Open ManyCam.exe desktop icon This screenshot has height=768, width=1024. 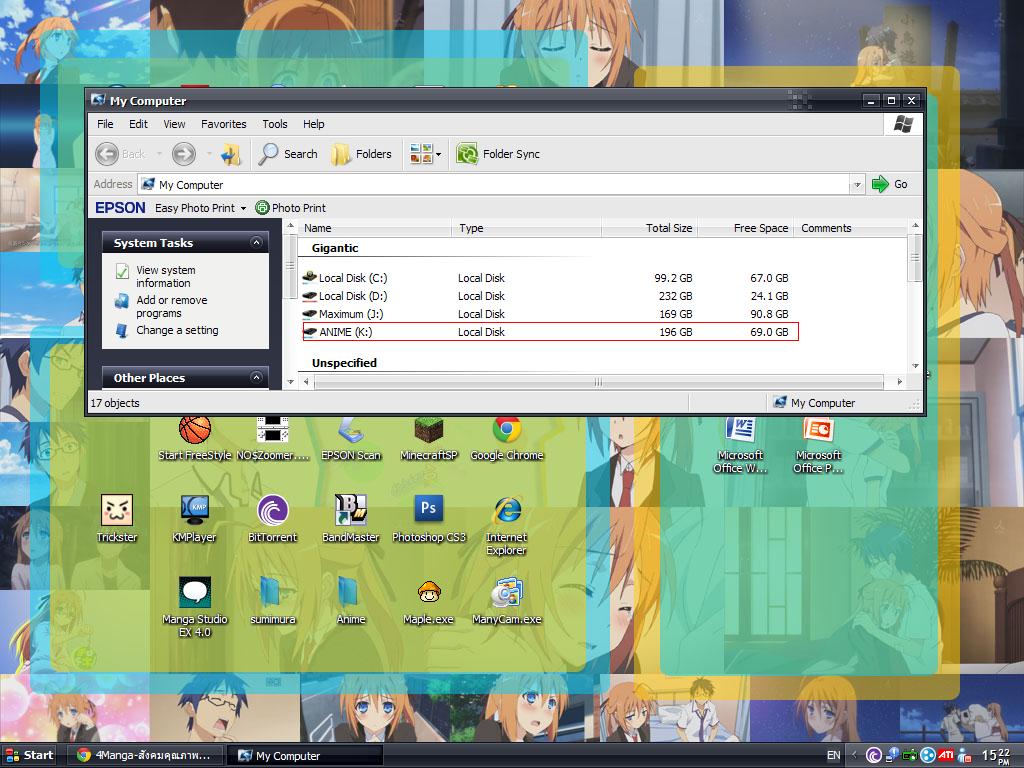tap(507, 600)
